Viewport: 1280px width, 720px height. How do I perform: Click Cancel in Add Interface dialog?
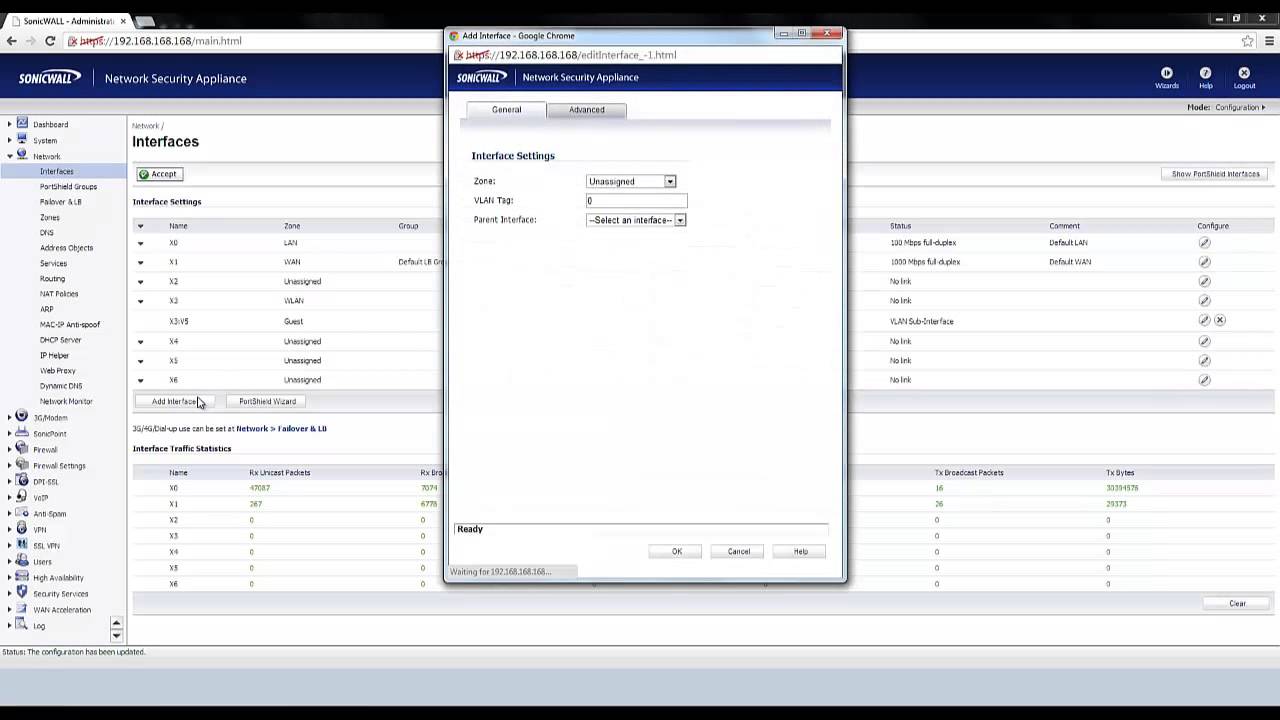(x=739, y=551)
